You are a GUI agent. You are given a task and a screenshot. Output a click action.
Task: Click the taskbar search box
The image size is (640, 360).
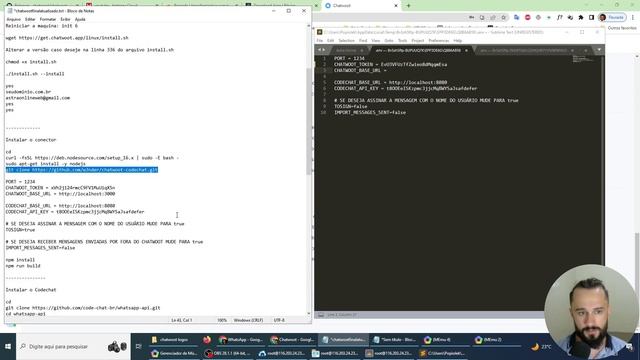(73, 347)
